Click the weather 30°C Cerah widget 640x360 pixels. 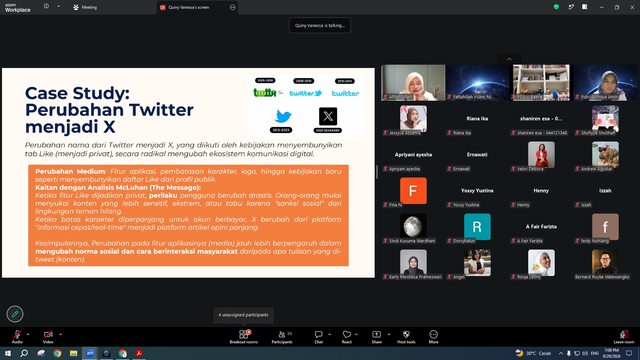(533, 353)
